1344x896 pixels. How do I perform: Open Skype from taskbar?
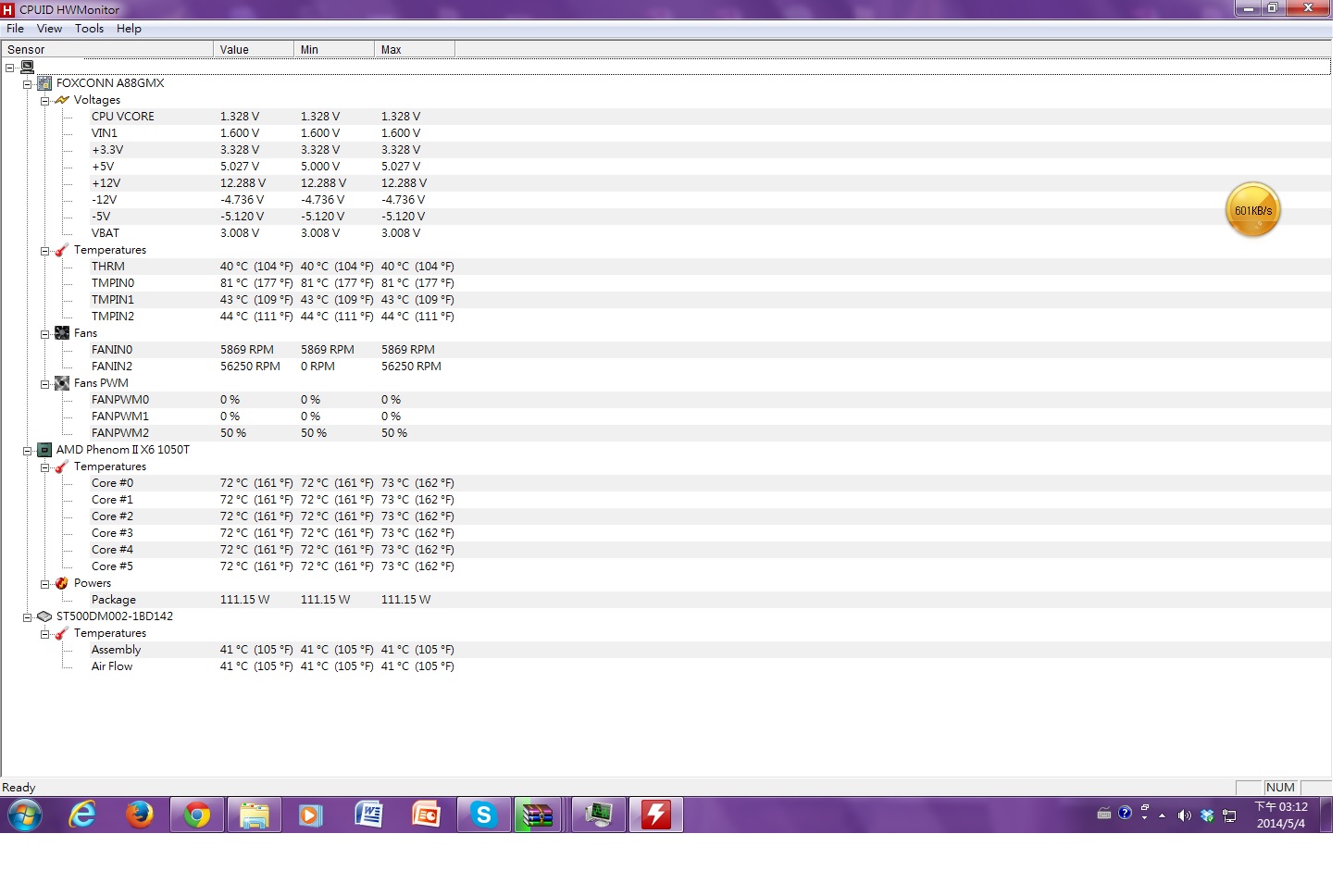pos(483,815)
